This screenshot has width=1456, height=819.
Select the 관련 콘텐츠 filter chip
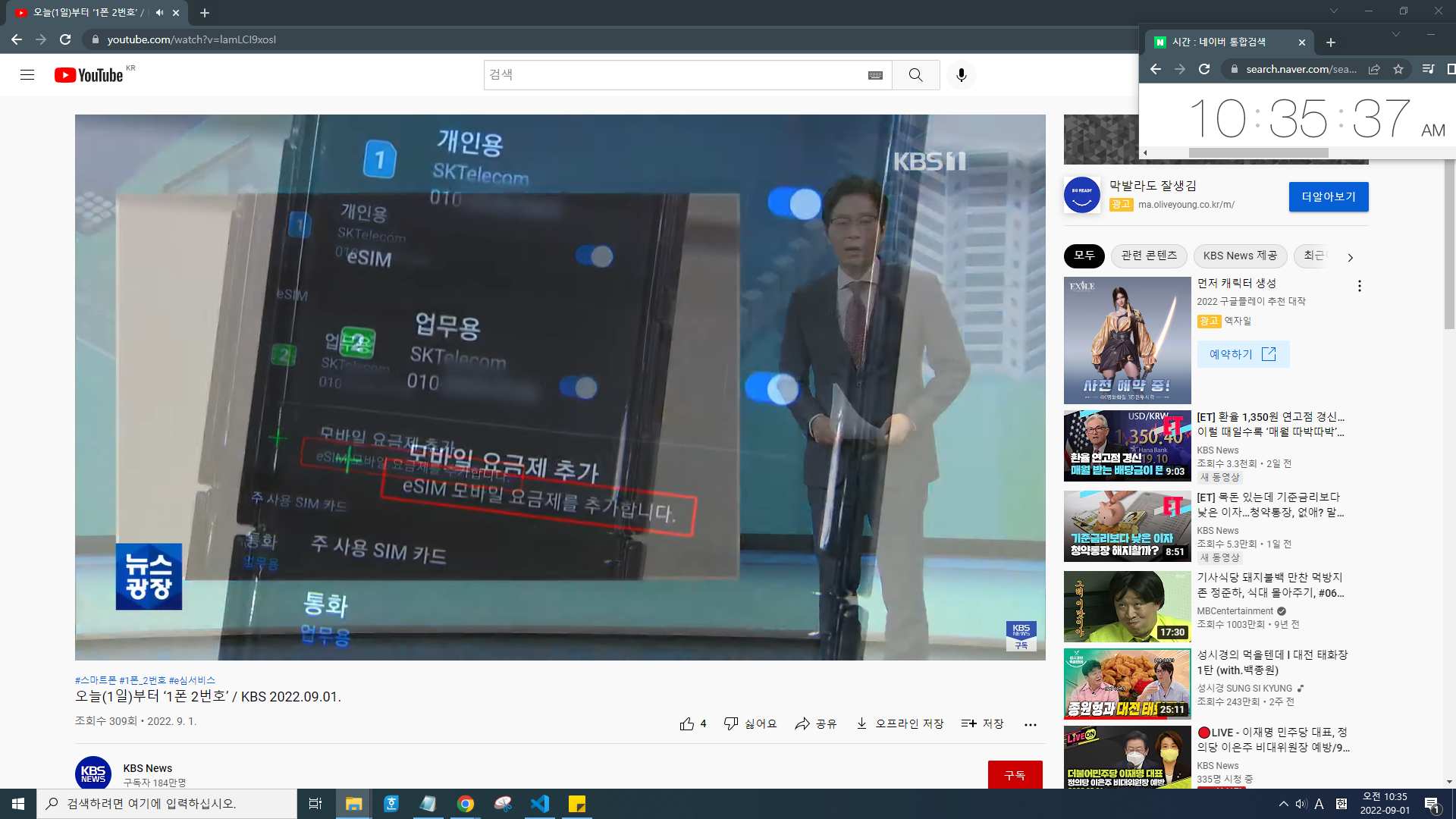pos(1149,256)
